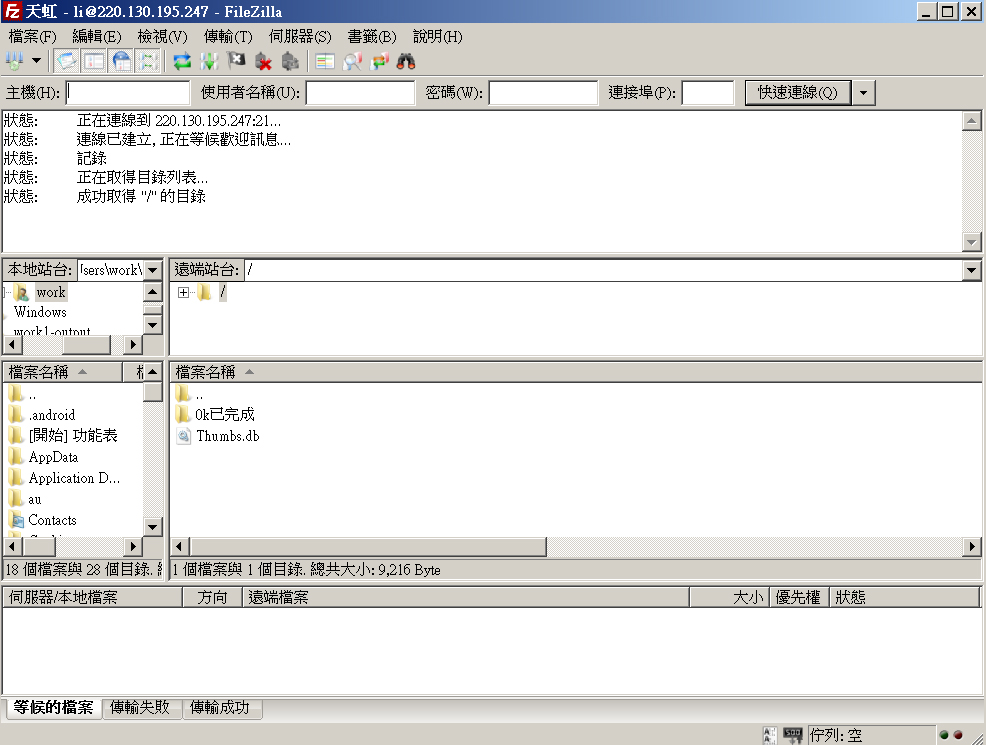Open the 本地站台 path dropdown
986x745 pixels.
(x=153, y=270)
